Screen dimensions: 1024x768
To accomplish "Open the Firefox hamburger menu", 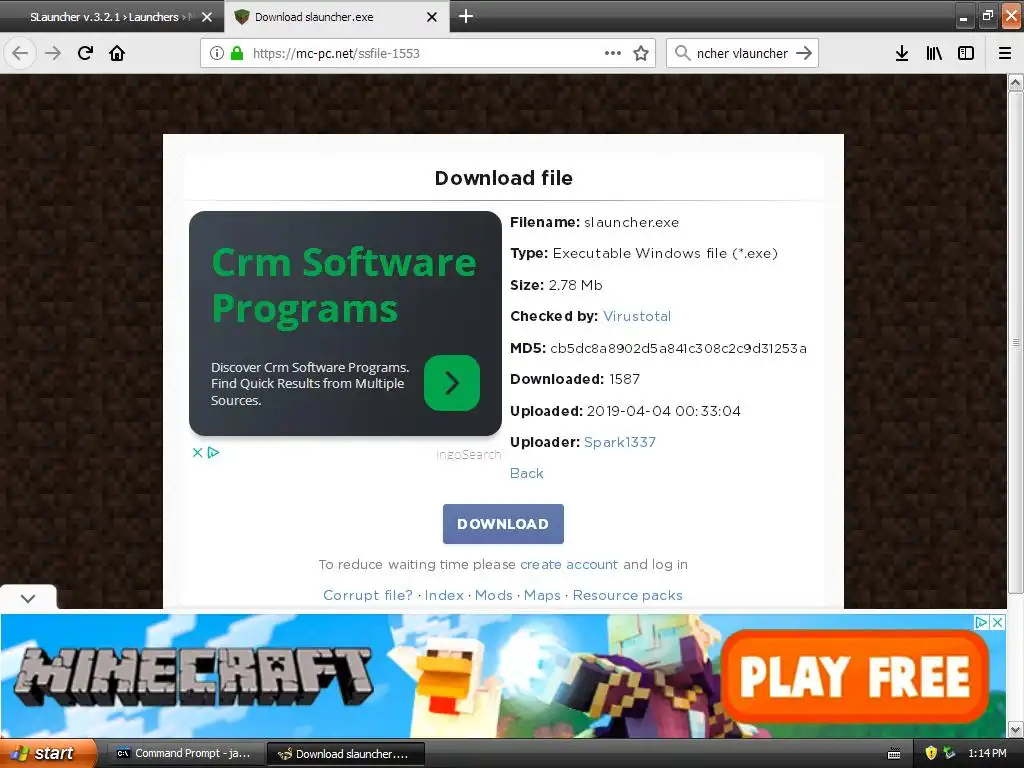I will (1005, 53).
